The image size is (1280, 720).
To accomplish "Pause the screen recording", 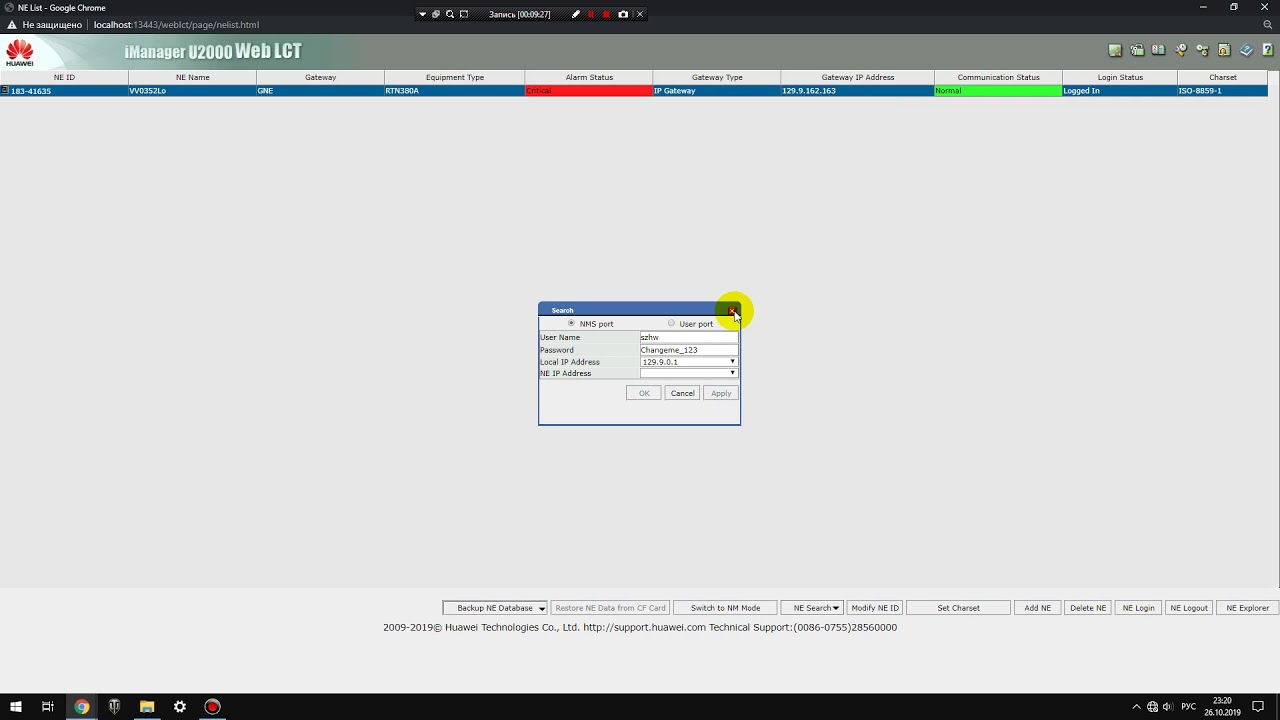I will (x=591, y=14).
